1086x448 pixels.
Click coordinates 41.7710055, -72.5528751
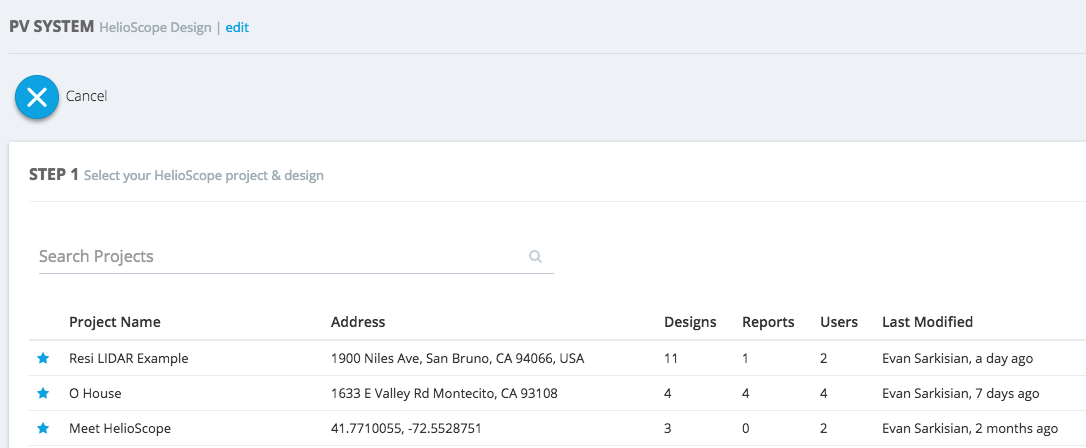[406, 429]
